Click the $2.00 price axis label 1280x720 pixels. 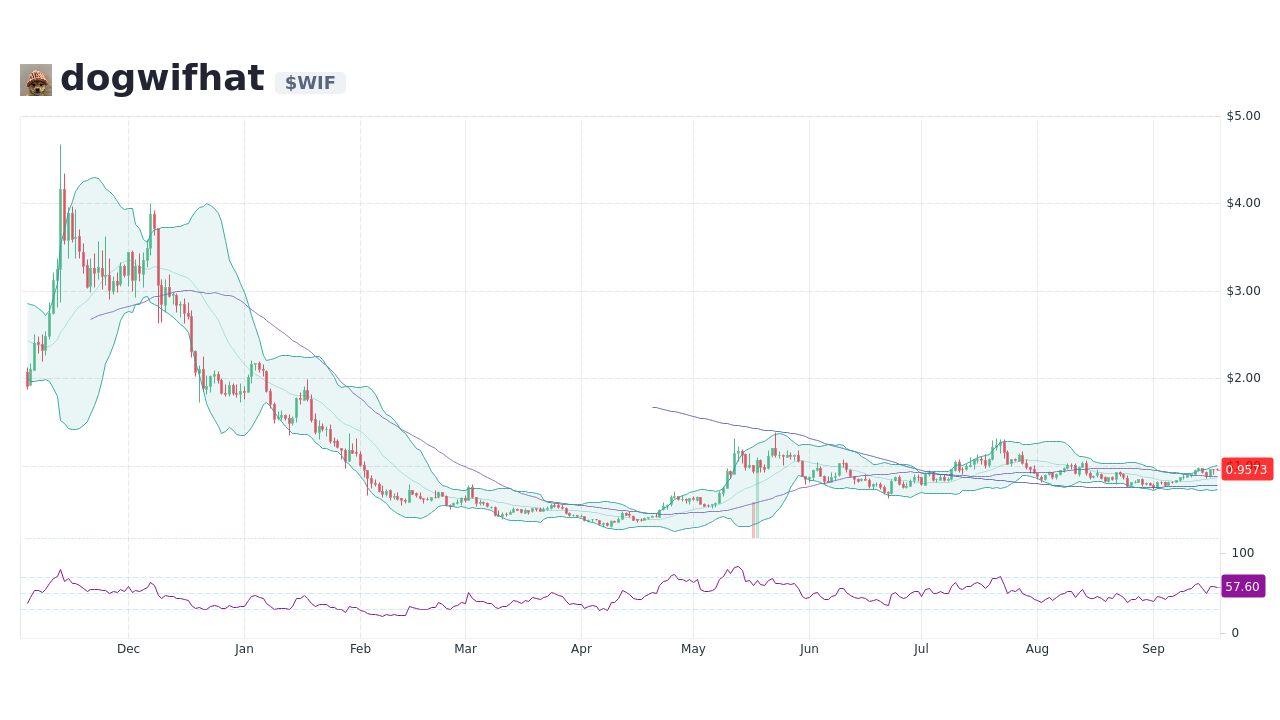1242,378
